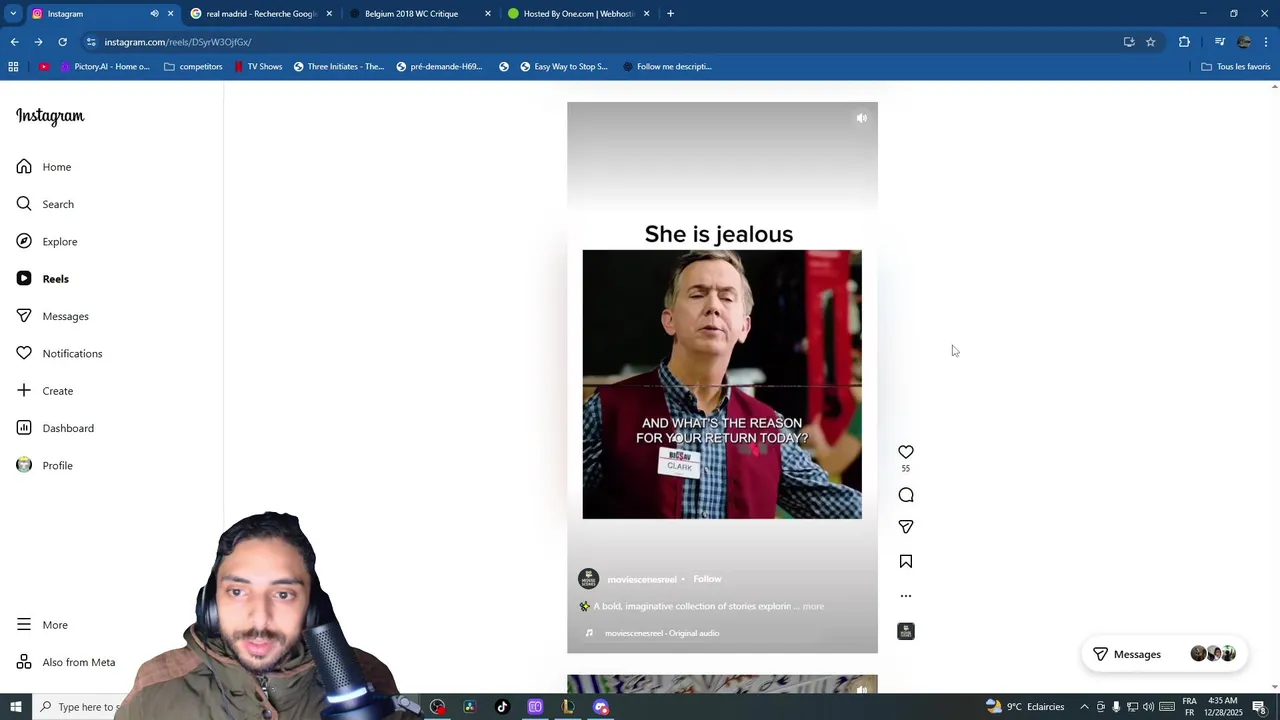Open volume control in system tray
The image size is (1280, 720).
1148,707
